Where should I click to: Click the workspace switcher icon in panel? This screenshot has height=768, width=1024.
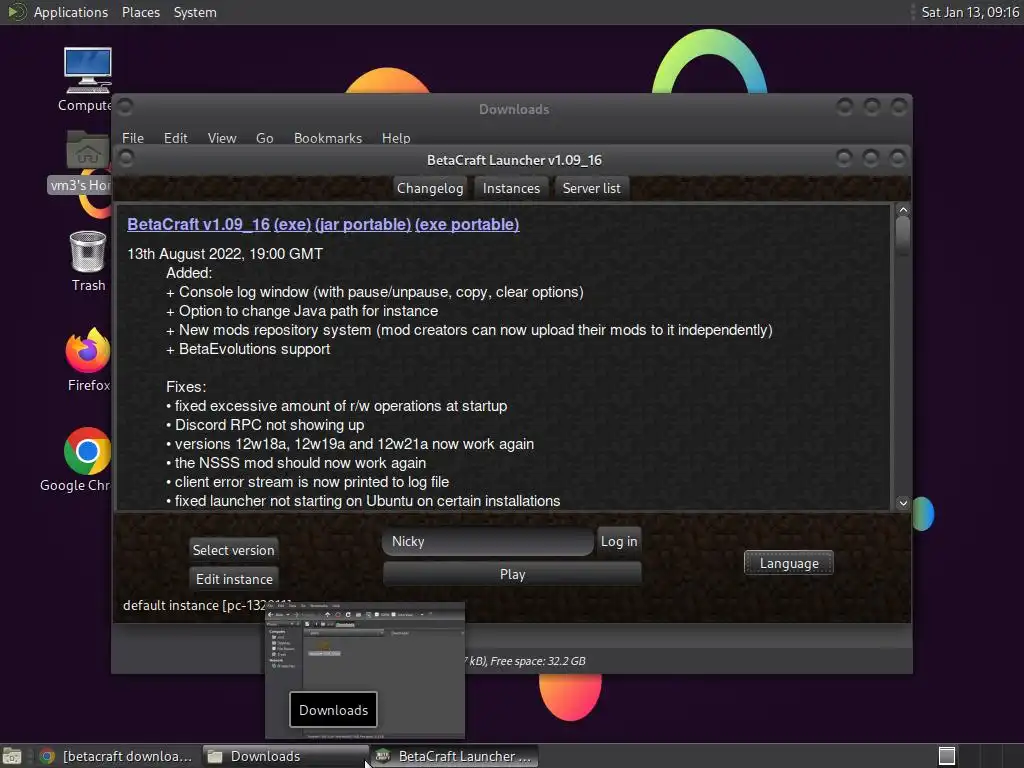[947, 756]
